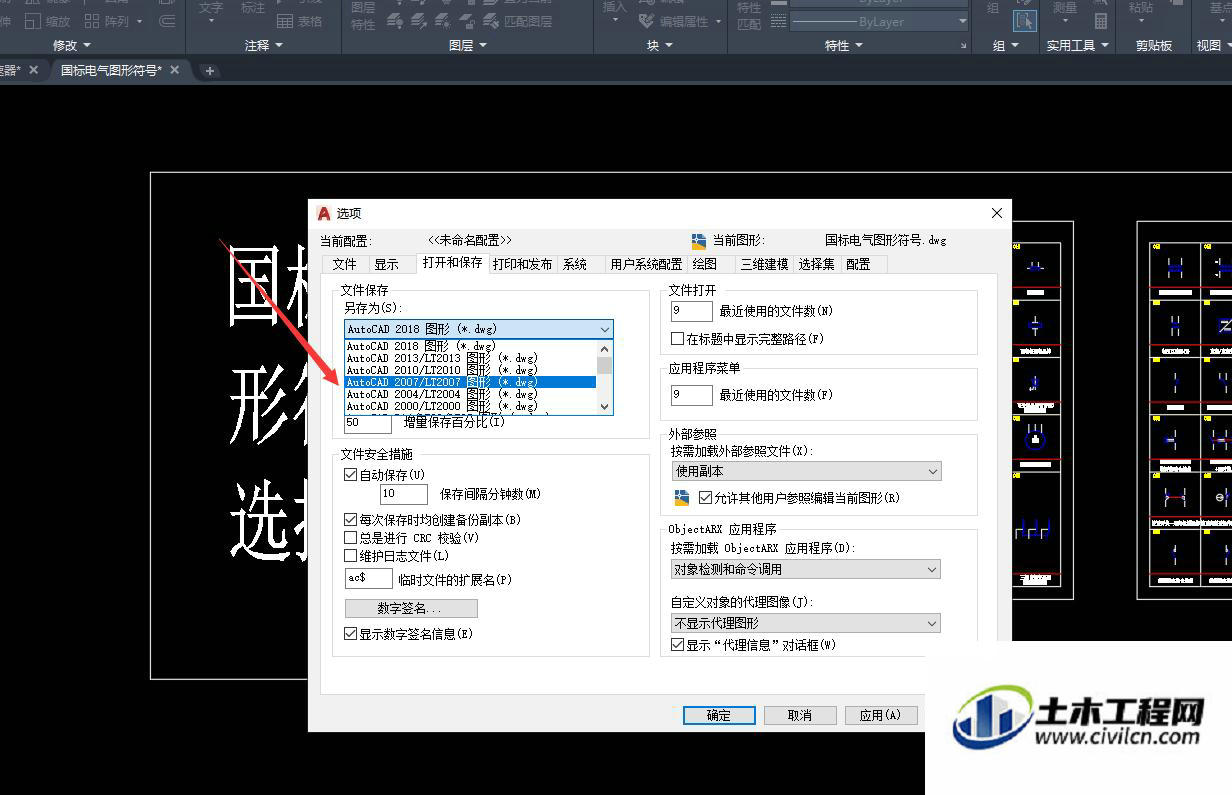1232x795 pixels.
Task: Add a new drawing tab with plus
Action: [209, 71]
